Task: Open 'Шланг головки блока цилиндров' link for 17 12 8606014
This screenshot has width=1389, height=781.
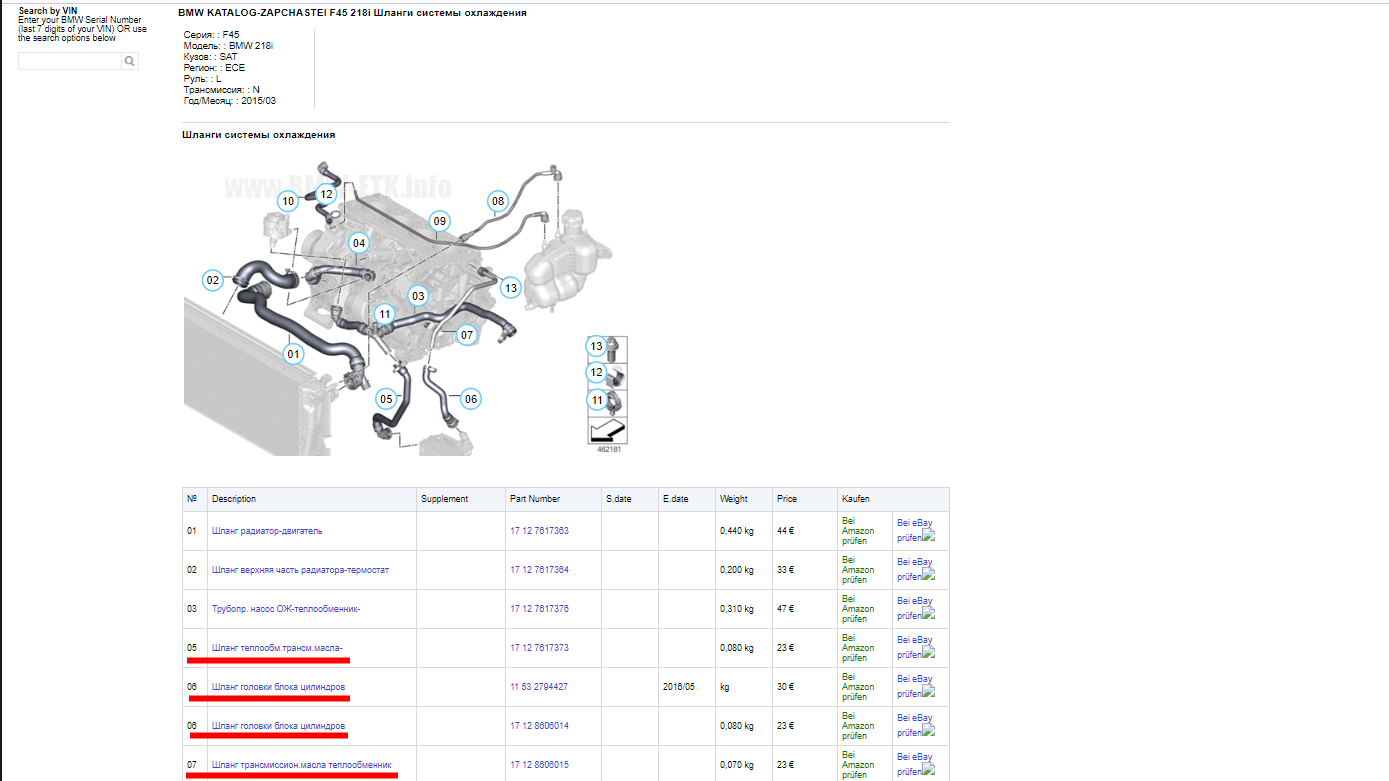Action: click(x=278, y=726)
